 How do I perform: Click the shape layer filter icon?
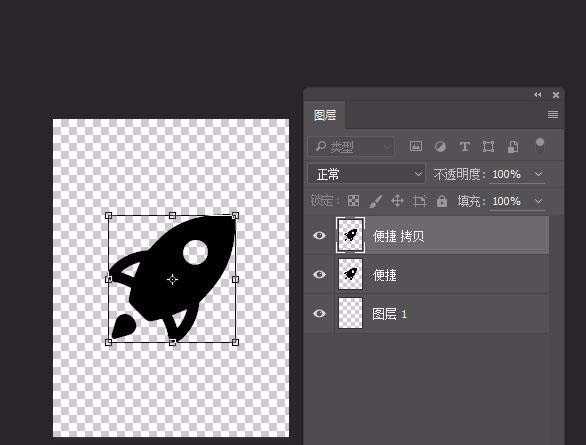[x=488, y=146]
